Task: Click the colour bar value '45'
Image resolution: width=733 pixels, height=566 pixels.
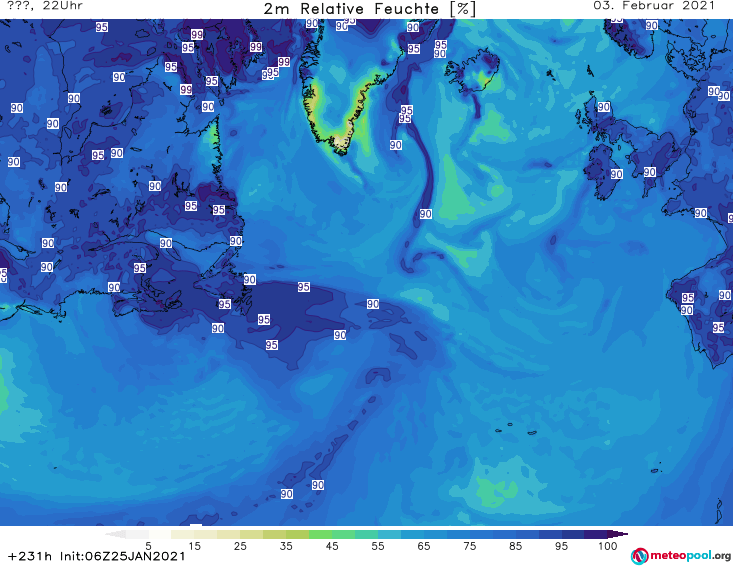Action: 332,546
